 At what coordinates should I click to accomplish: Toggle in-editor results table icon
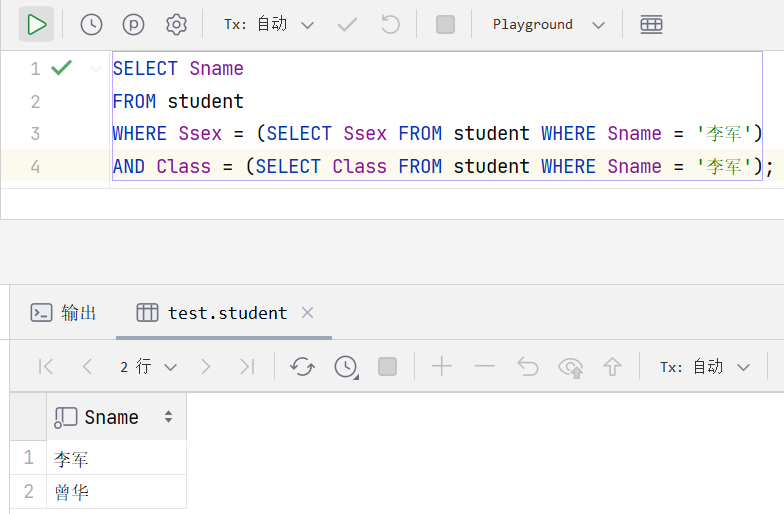pos(651,24)
